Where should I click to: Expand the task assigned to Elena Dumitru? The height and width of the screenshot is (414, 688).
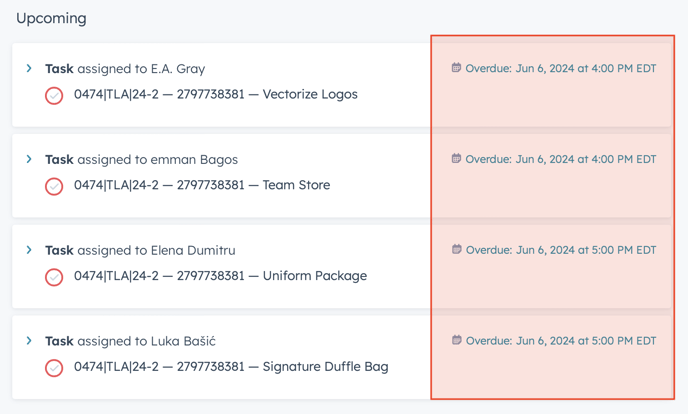point(29,250)
